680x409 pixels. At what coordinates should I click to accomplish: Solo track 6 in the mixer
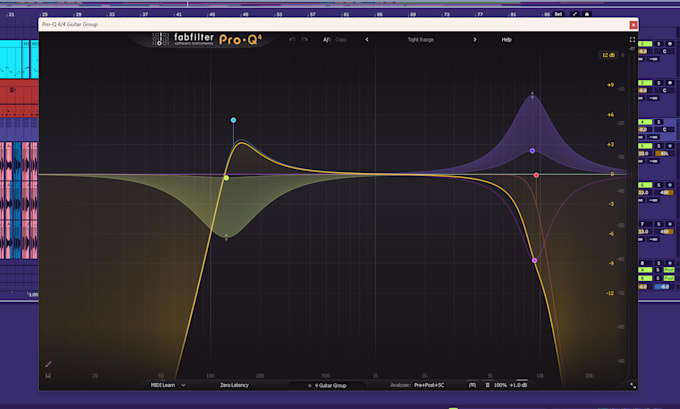point(659,185)
